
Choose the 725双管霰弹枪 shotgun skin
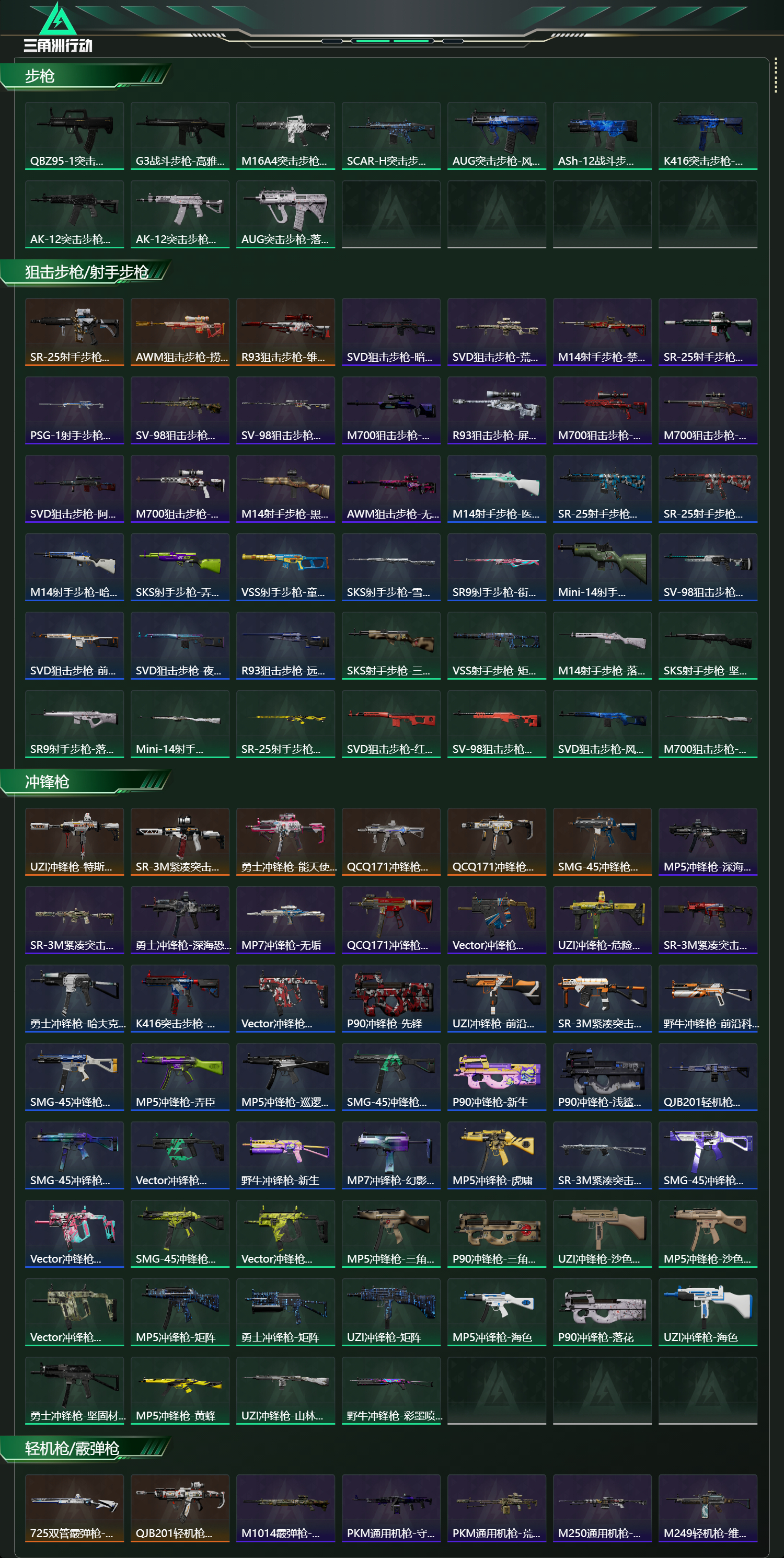coord(74,1507)
